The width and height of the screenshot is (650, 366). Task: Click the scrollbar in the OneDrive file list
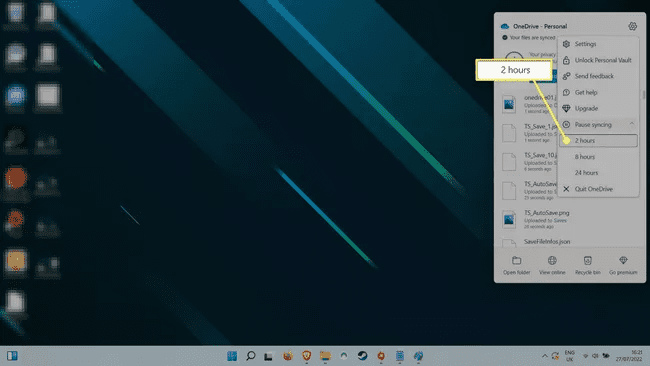click(643, 95)
